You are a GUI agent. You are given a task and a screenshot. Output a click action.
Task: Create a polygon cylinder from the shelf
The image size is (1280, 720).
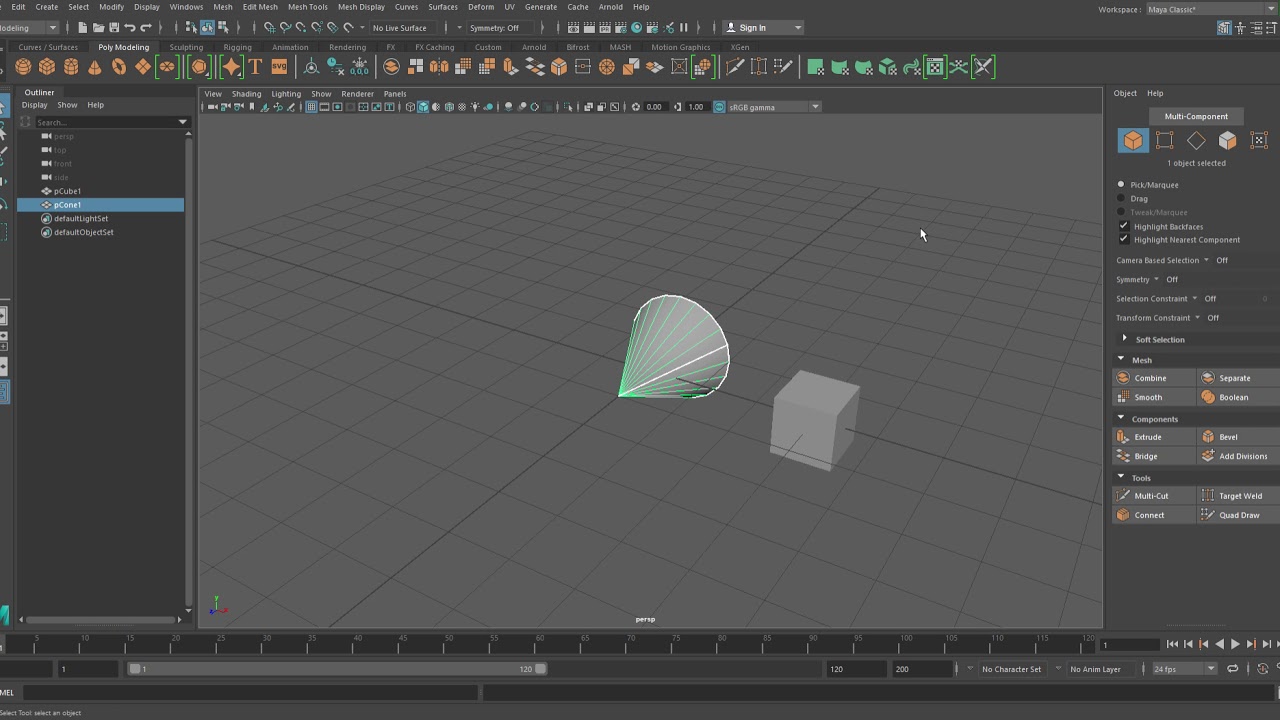click(71, 67)
